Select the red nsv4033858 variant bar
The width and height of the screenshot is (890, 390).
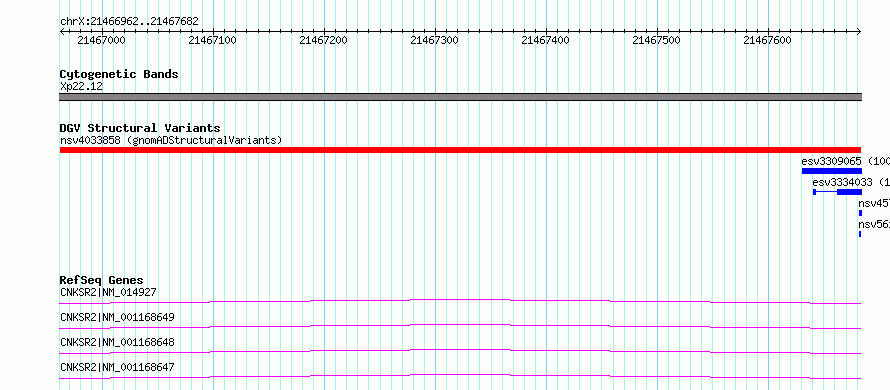[x=460, y=150]
